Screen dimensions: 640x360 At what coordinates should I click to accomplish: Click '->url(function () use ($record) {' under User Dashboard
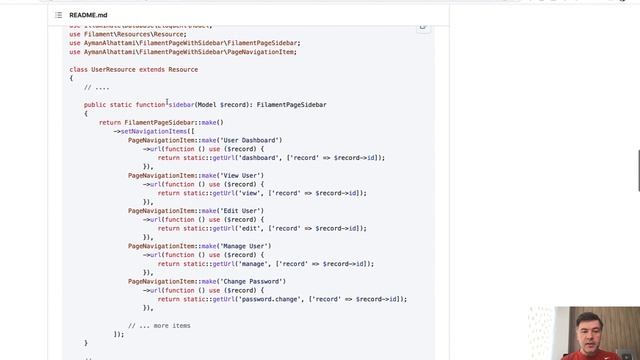203,149
